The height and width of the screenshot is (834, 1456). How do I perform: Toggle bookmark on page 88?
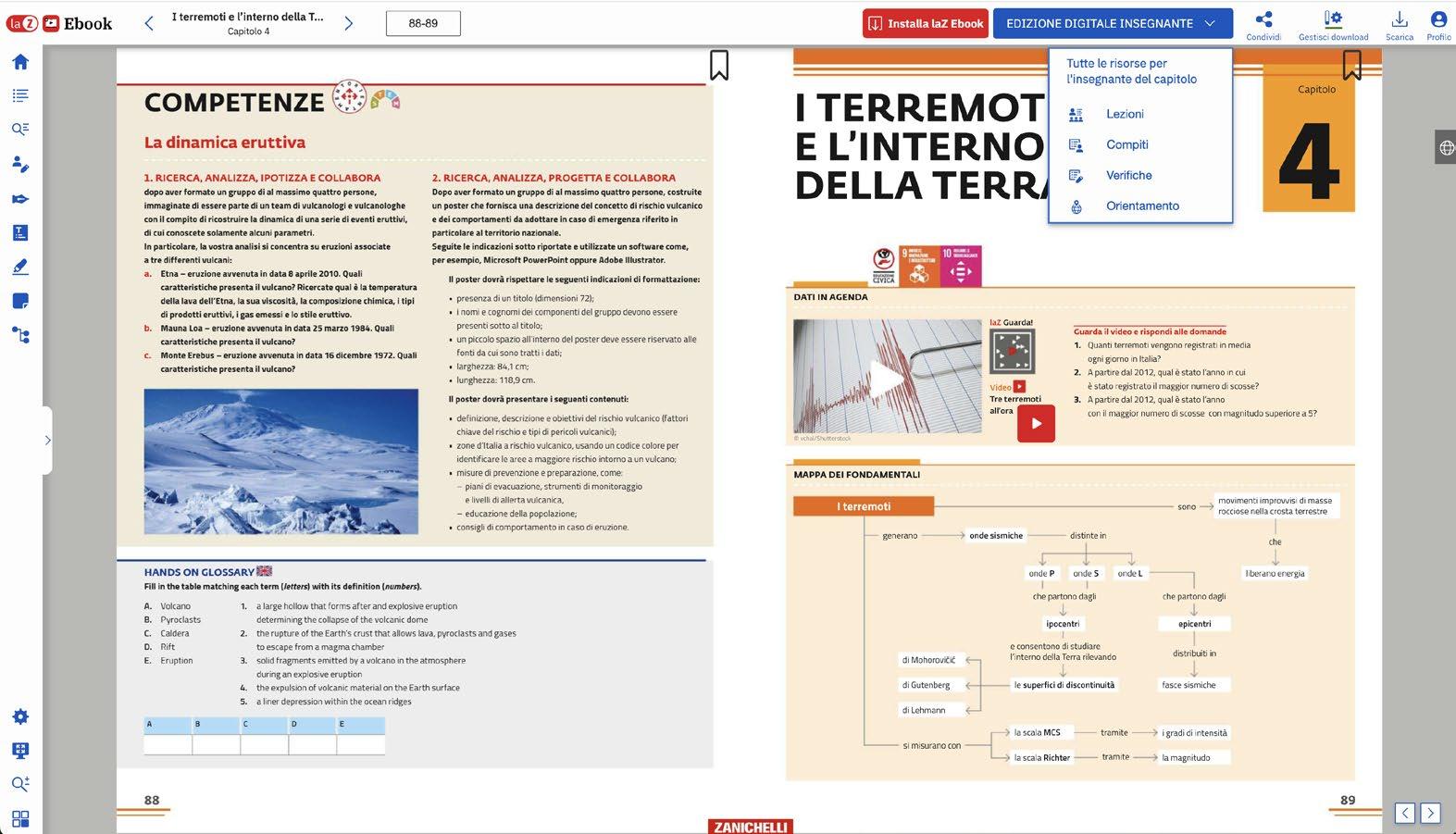tap(719, 65)
